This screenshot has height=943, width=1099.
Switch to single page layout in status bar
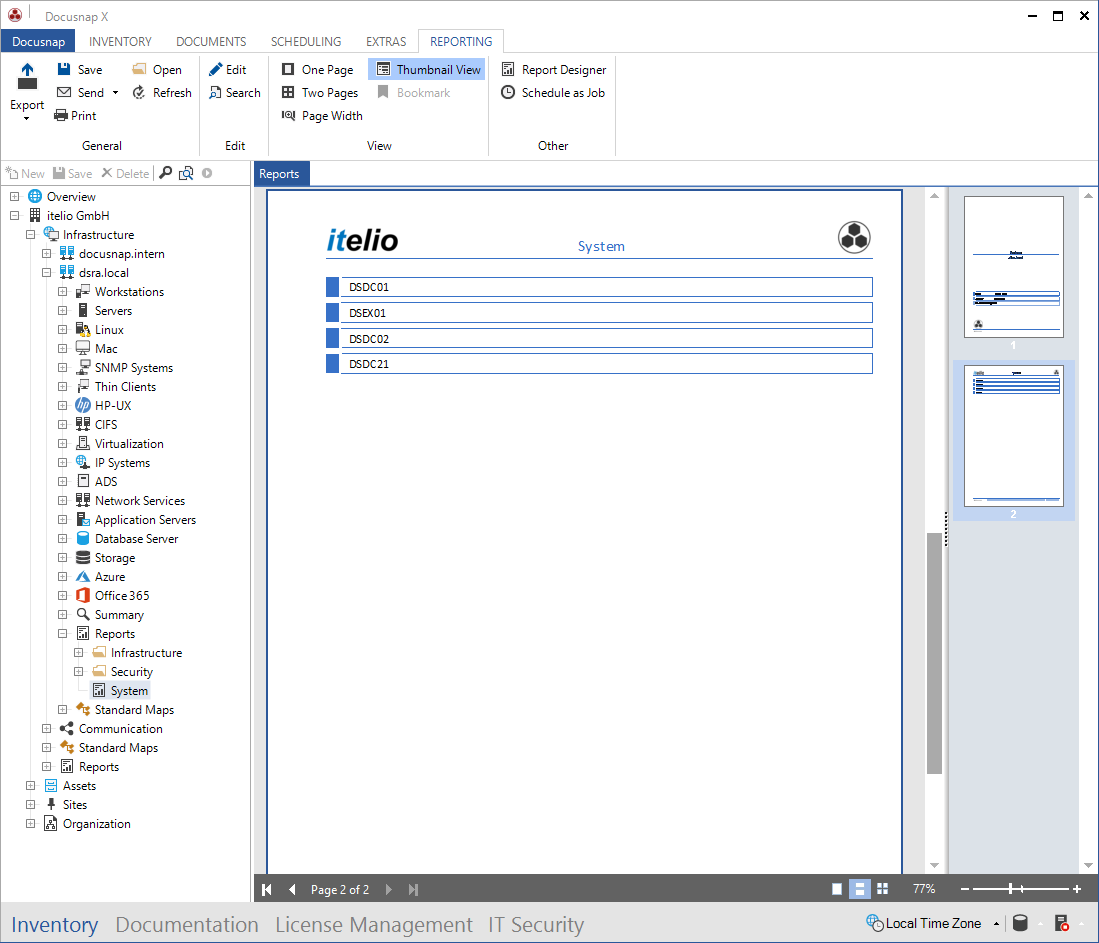click(x=837, y=889)
